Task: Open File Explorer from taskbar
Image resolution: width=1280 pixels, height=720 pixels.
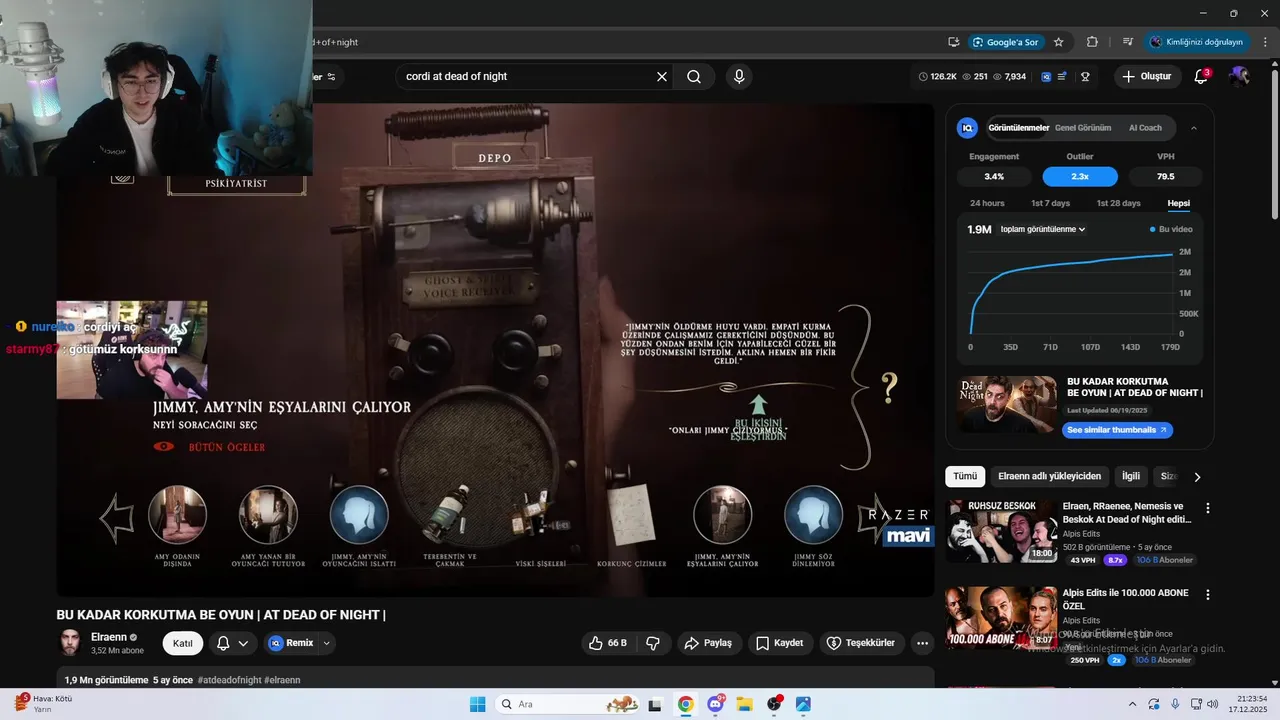Action: pos(744,704)
